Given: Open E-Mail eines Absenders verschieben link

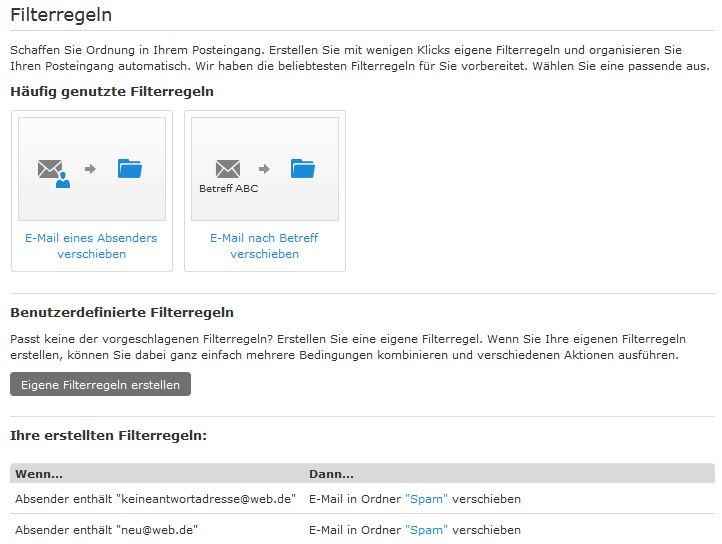Looking at the screenshot, I should pyautogui.click(x=91, y=246).
